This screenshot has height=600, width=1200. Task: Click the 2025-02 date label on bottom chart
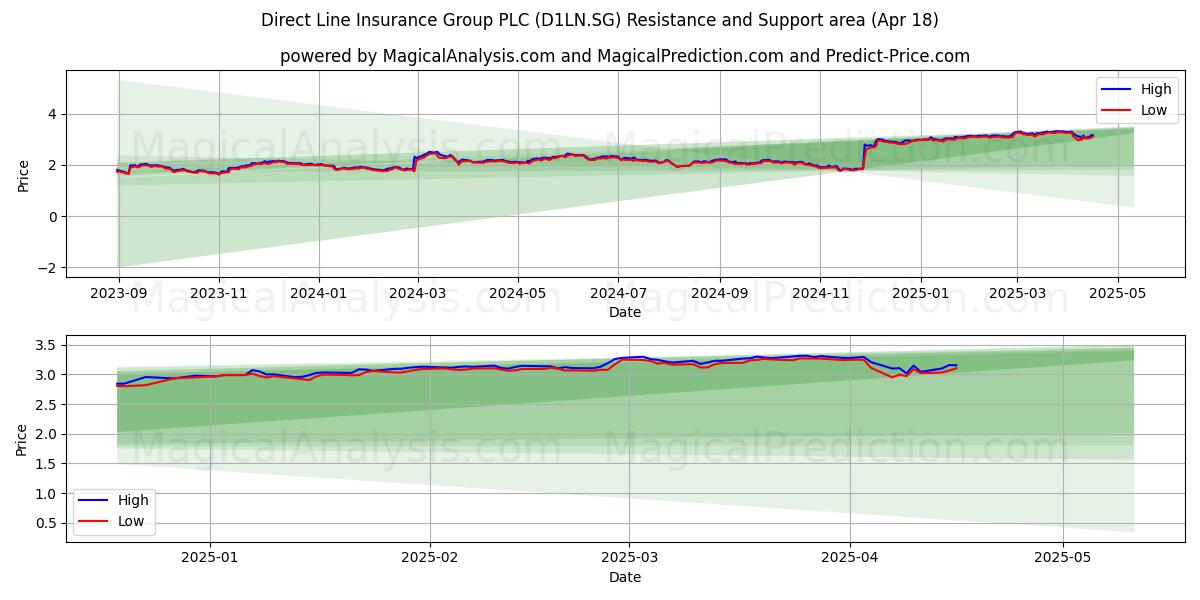[x=431, y=558]
